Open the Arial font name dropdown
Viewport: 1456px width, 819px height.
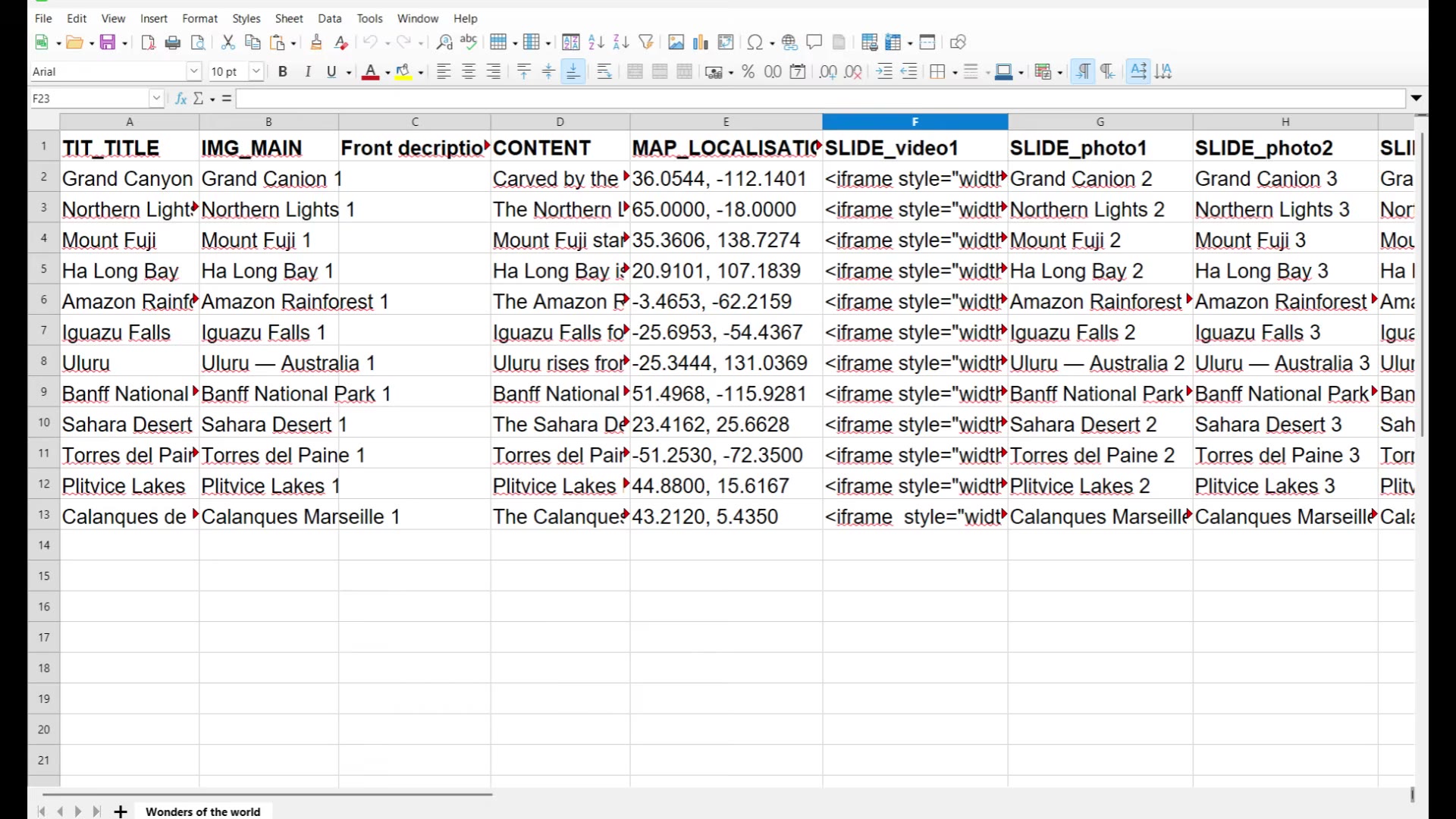(x=194, y=72)
